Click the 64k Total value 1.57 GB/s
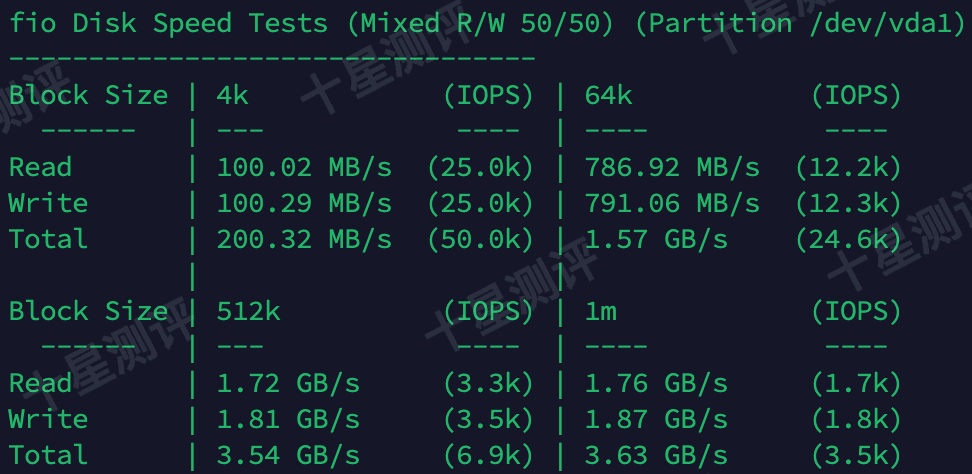 (x=656, y=239)
